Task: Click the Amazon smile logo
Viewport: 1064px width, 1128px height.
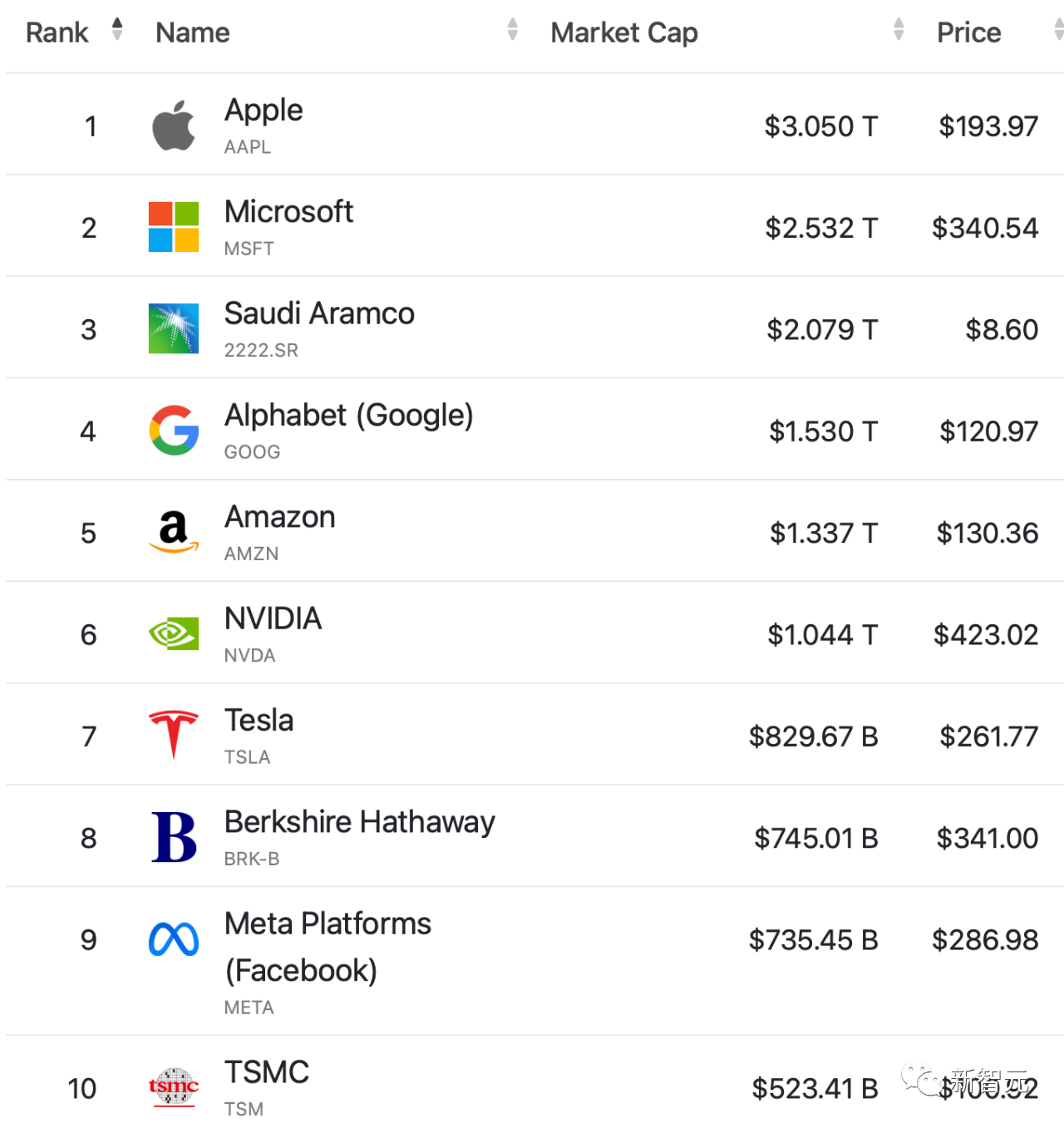Action: click(x=174, y=532)
